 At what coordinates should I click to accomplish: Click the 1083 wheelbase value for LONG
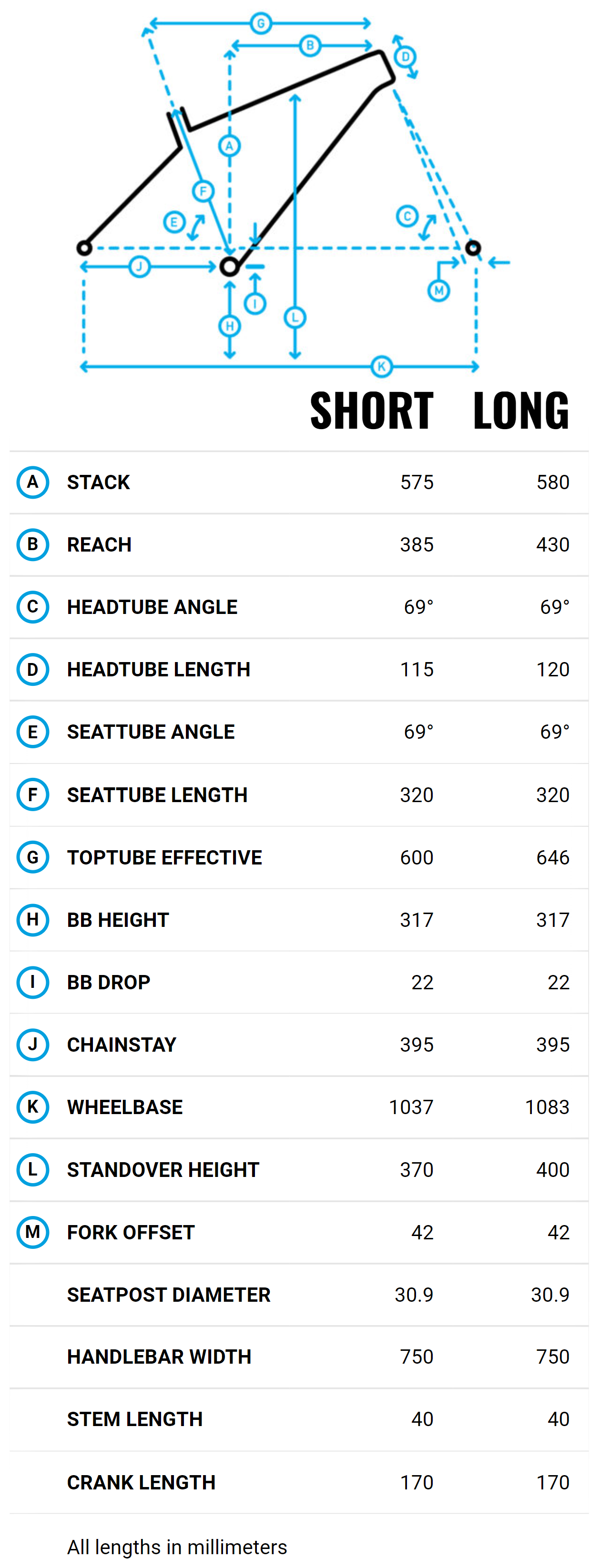click(547, 1107)
